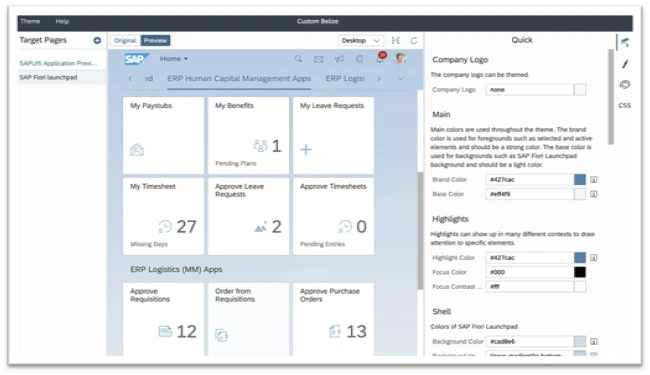650x375 pixels.
Task: Refresh the preview with reload icon
Action: coord(414,40)
